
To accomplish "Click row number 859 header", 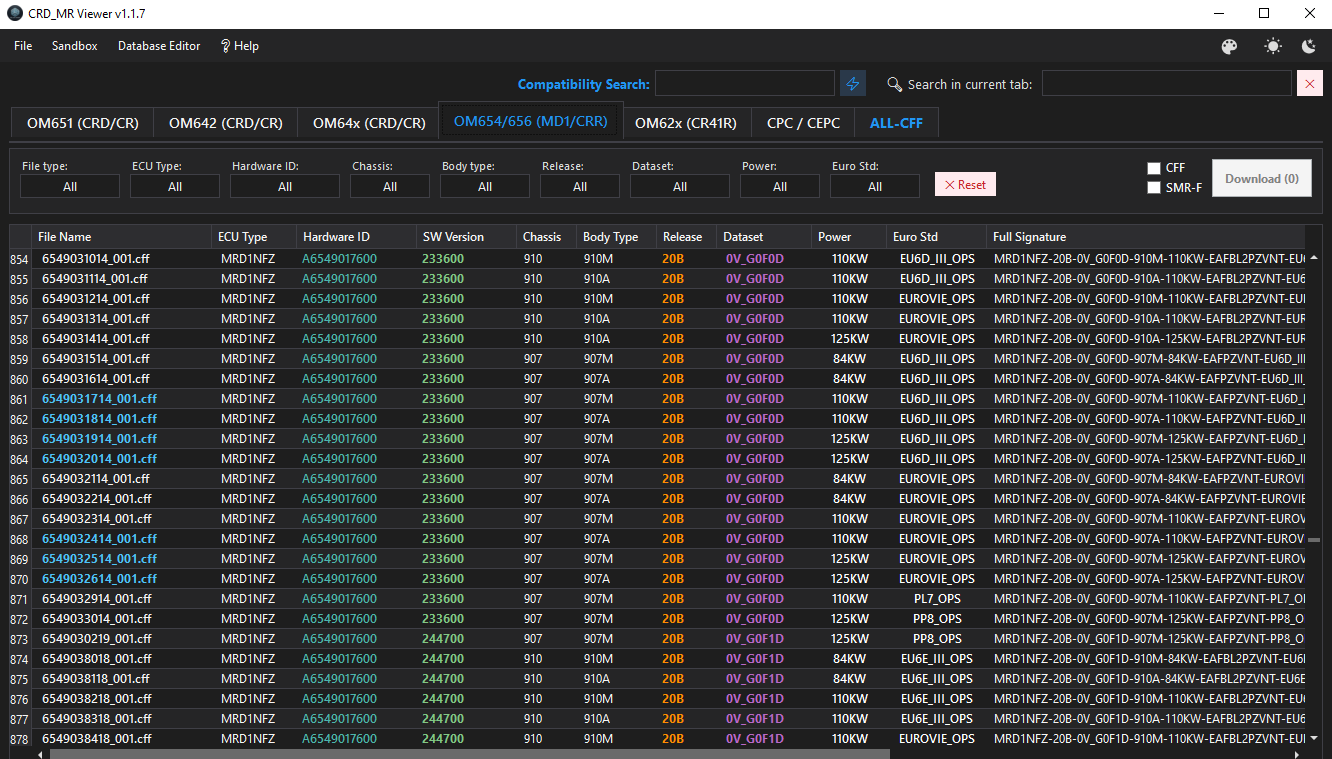I will tap(20, 359).
